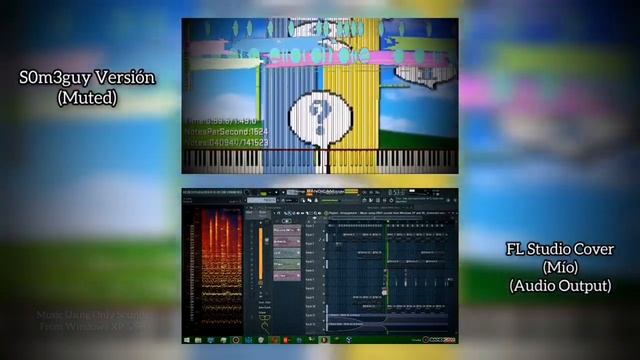Switch to FL Studio taskbar icon
640x360 pixels.
click(324, 340)
